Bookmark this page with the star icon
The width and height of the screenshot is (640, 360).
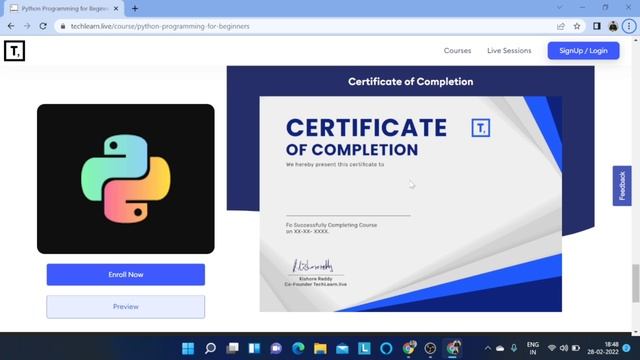tap(577, 26)
